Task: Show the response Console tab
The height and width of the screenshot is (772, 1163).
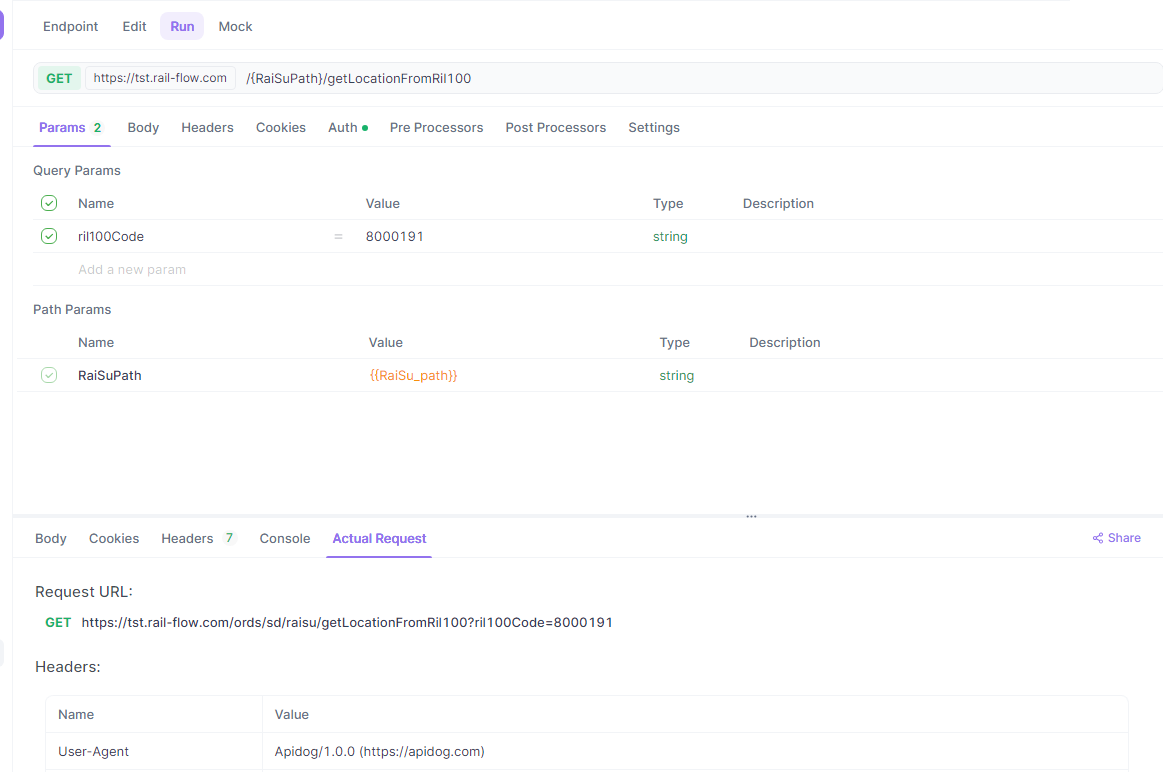Action: (x=285, y=538)
